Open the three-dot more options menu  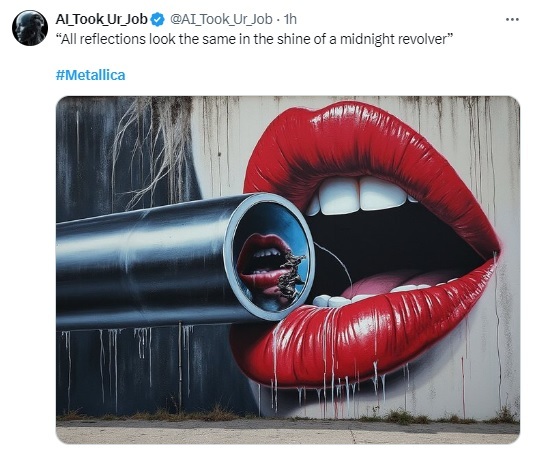(512, 20)
